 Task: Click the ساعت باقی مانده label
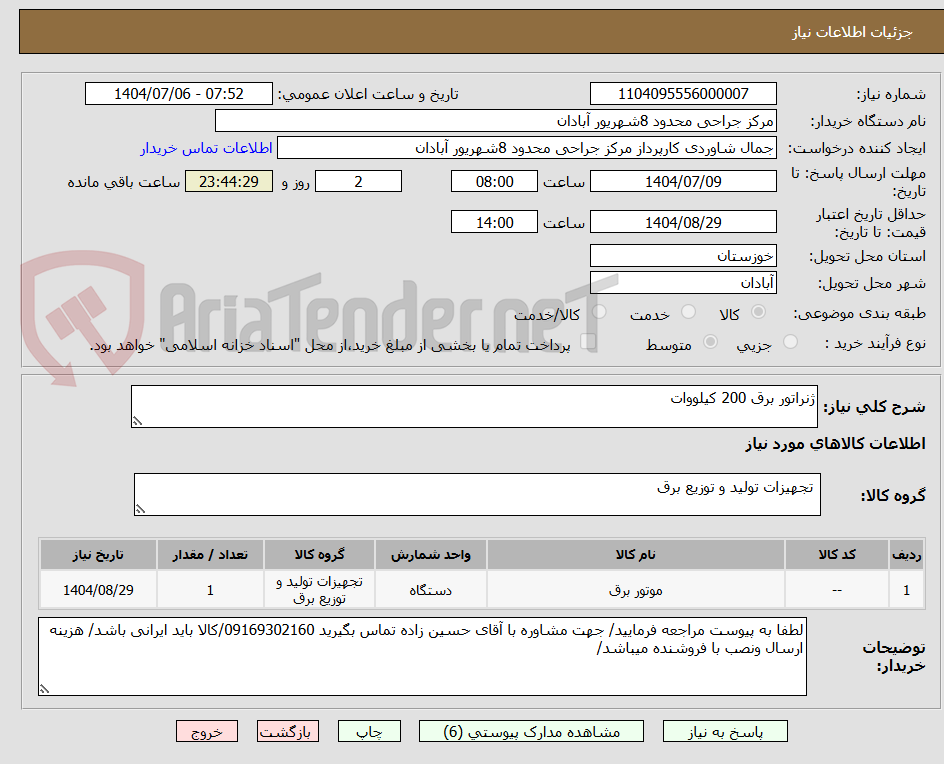click(x=123, y=182)
